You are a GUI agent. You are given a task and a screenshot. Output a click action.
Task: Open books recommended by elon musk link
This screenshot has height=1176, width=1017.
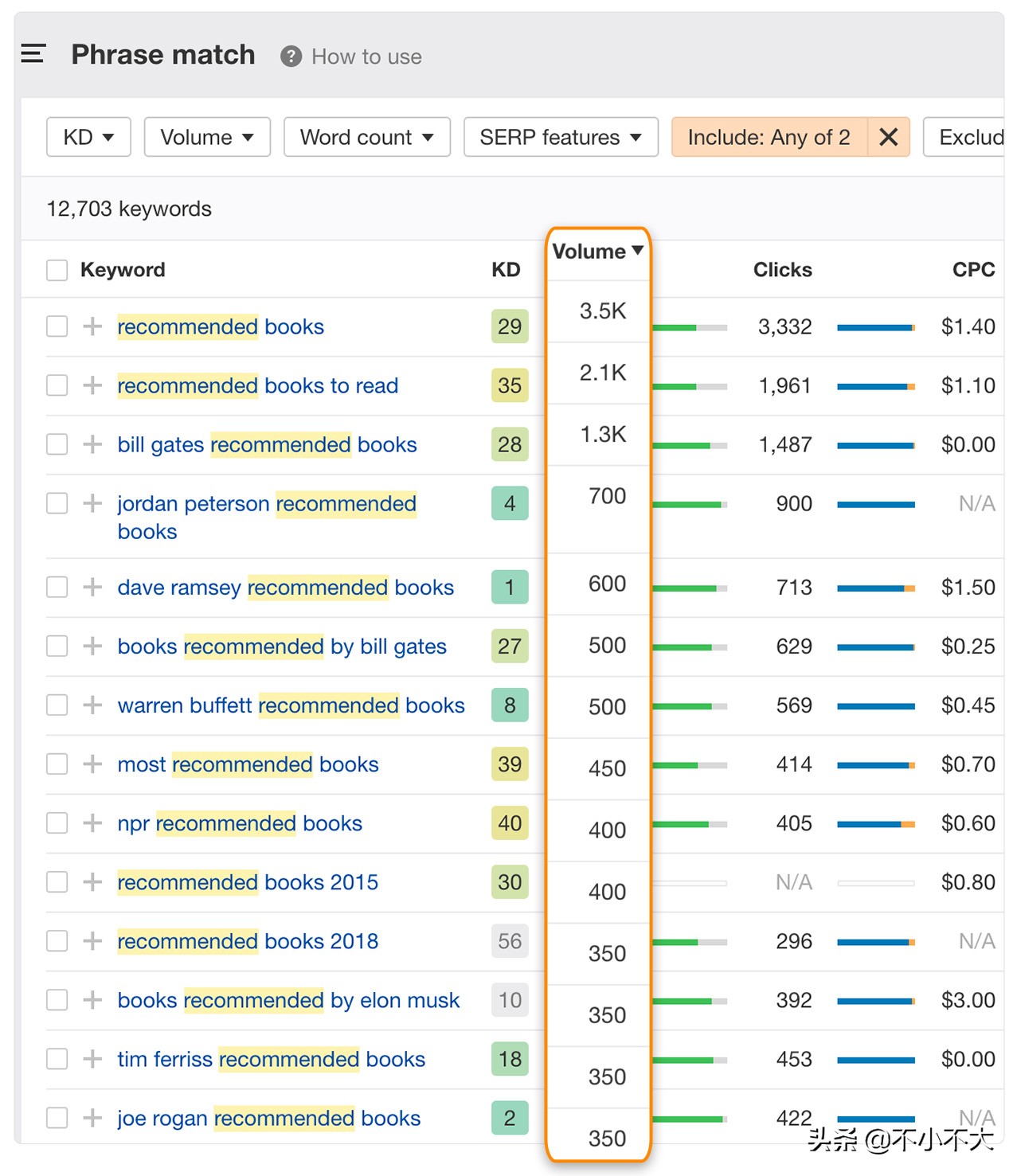[x=288, y=1000]
